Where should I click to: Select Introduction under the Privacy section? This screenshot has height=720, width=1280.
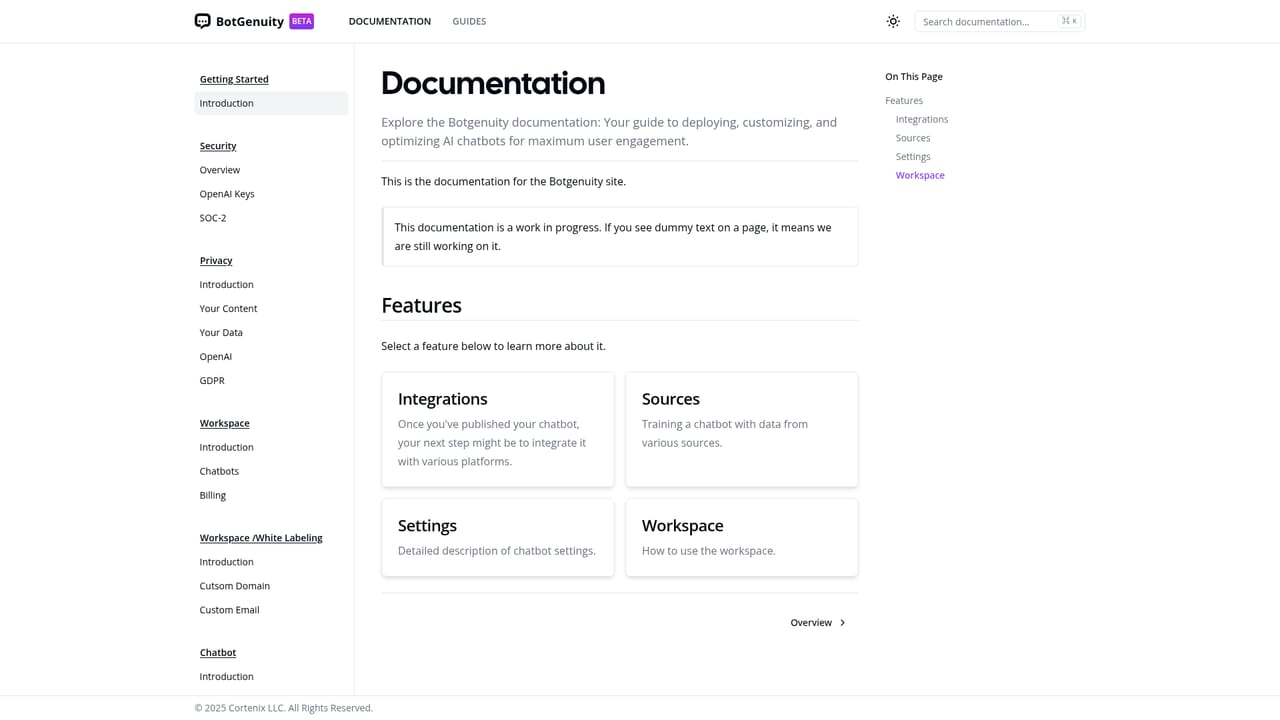(227, 285)
